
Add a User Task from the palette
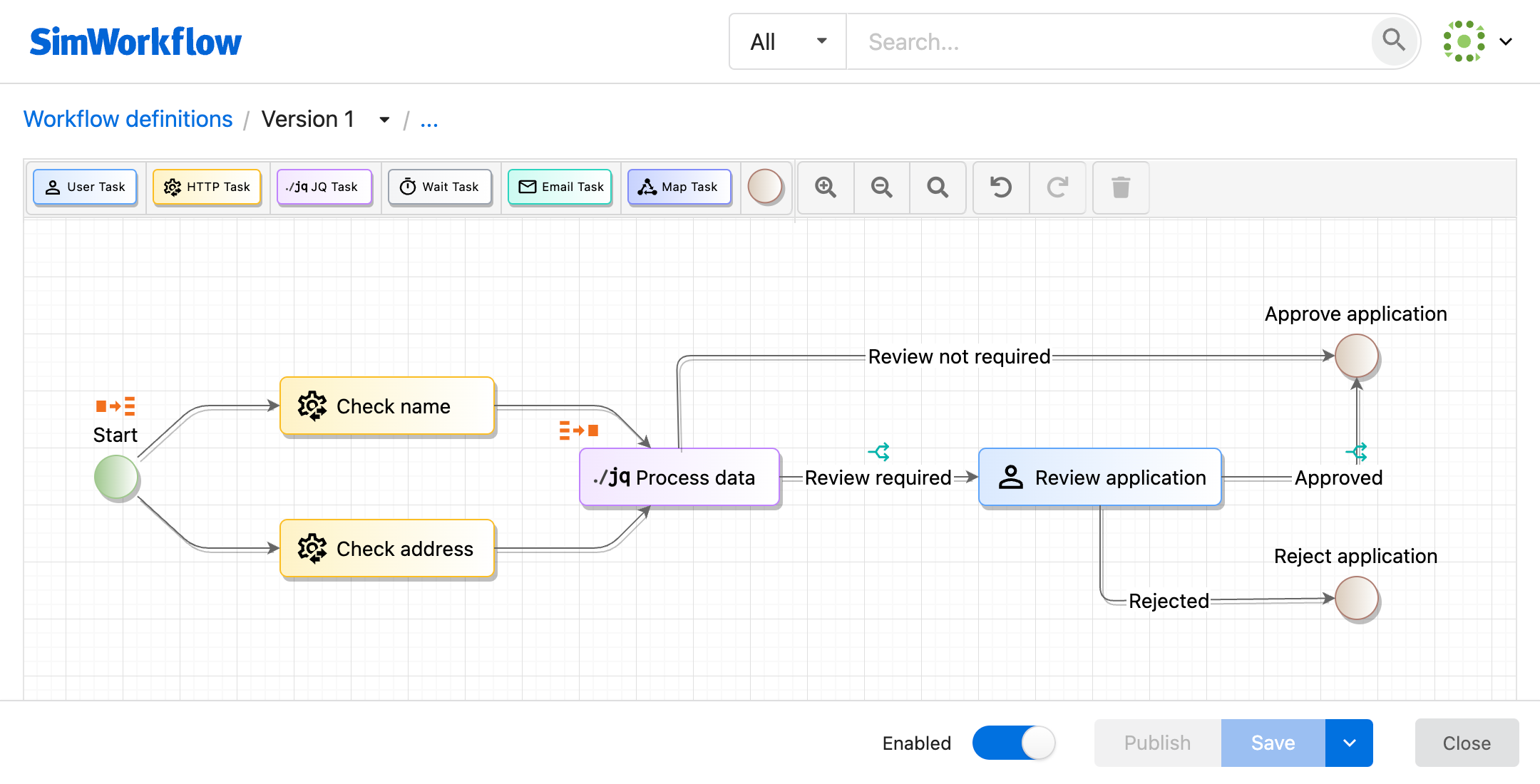[85, 187]
